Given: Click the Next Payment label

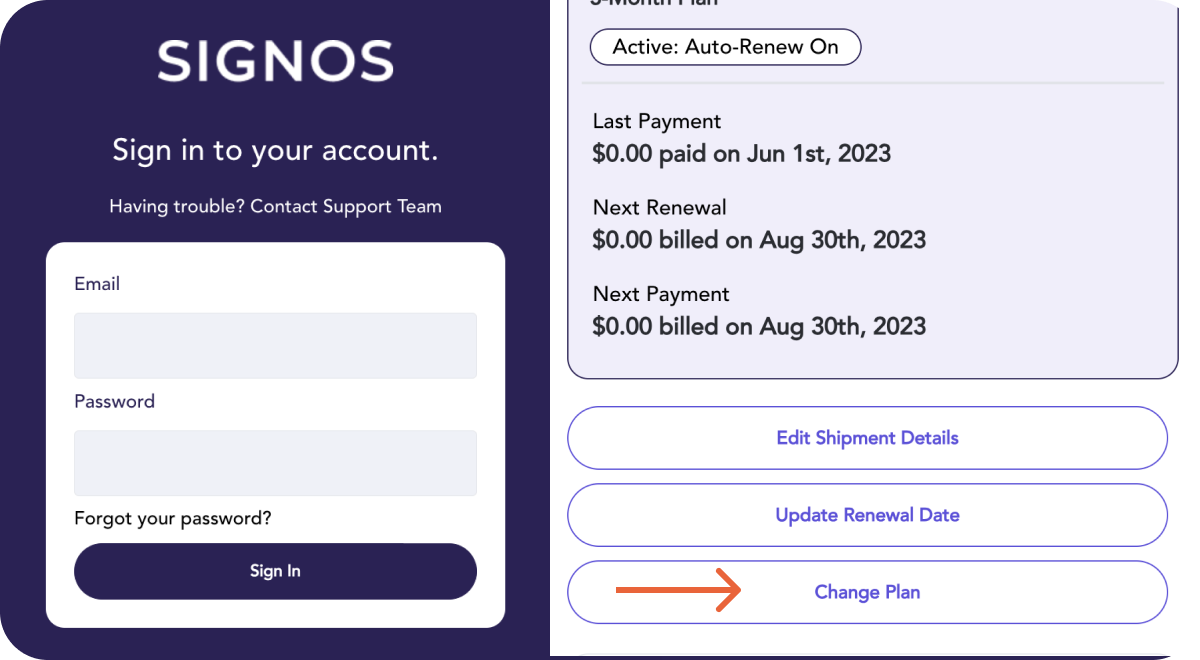Looking at the screenshot, I should click(x=661, y=294).
